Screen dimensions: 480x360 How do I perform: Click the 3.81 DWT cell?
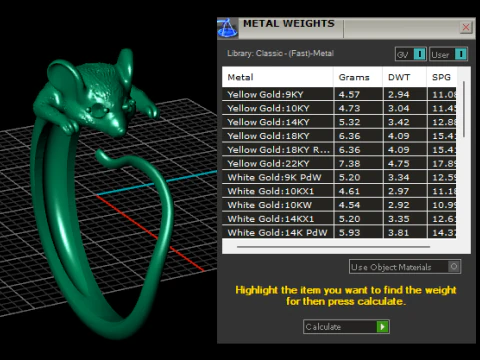pos(405,232)
